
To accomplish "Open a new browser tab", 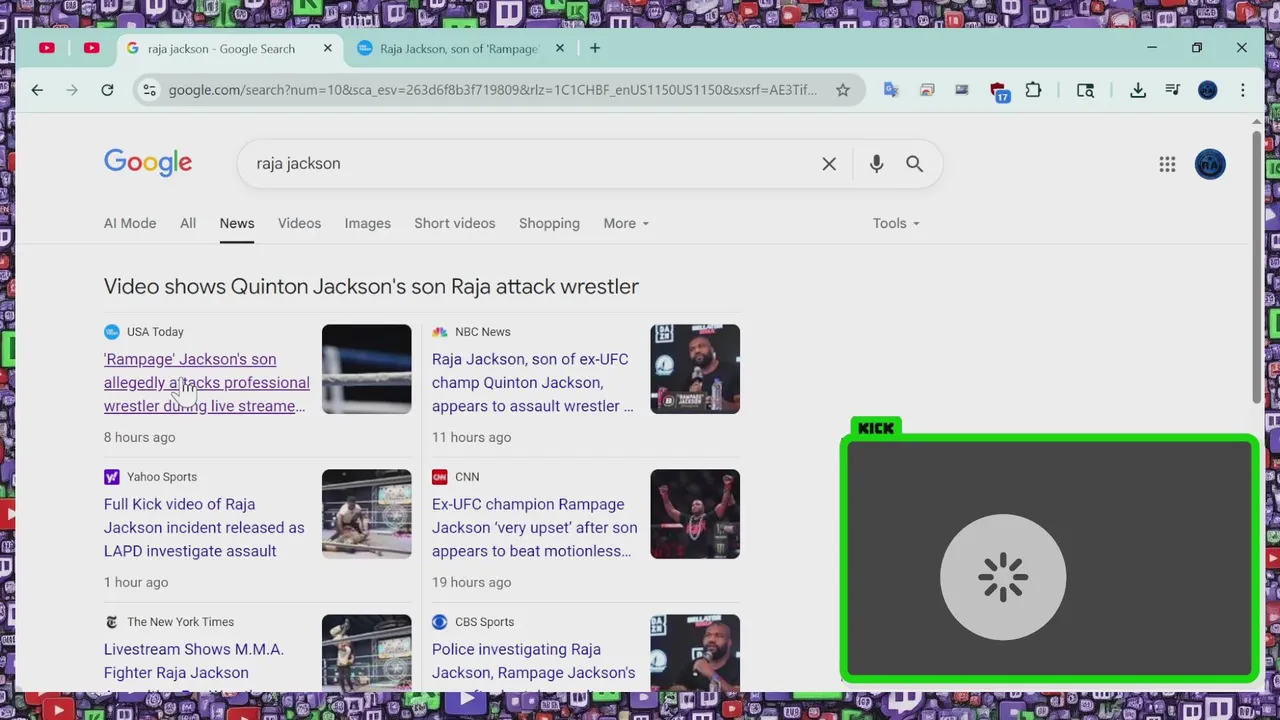I will [x=595, y=48].
